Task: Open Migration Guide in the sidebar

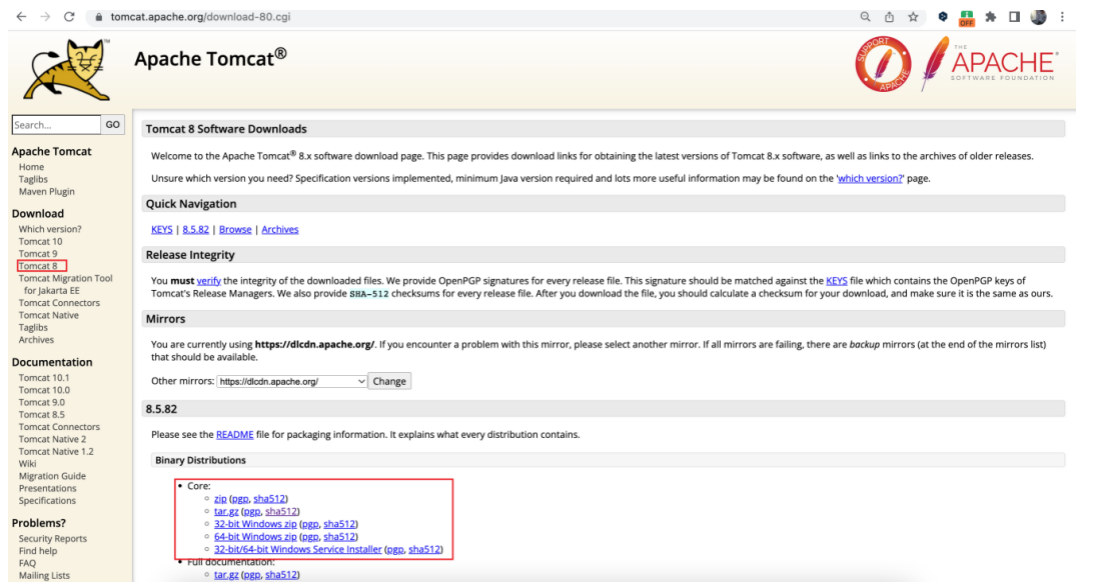Action: [x=52, y=476]
